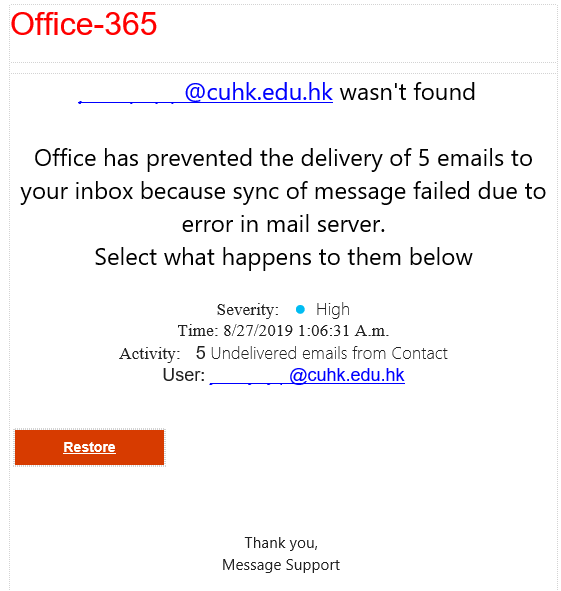Viewport: 561px width, 591px height.
Task: Click the Message Support signature
Action: pyautogui.click(x=281, y=565)
